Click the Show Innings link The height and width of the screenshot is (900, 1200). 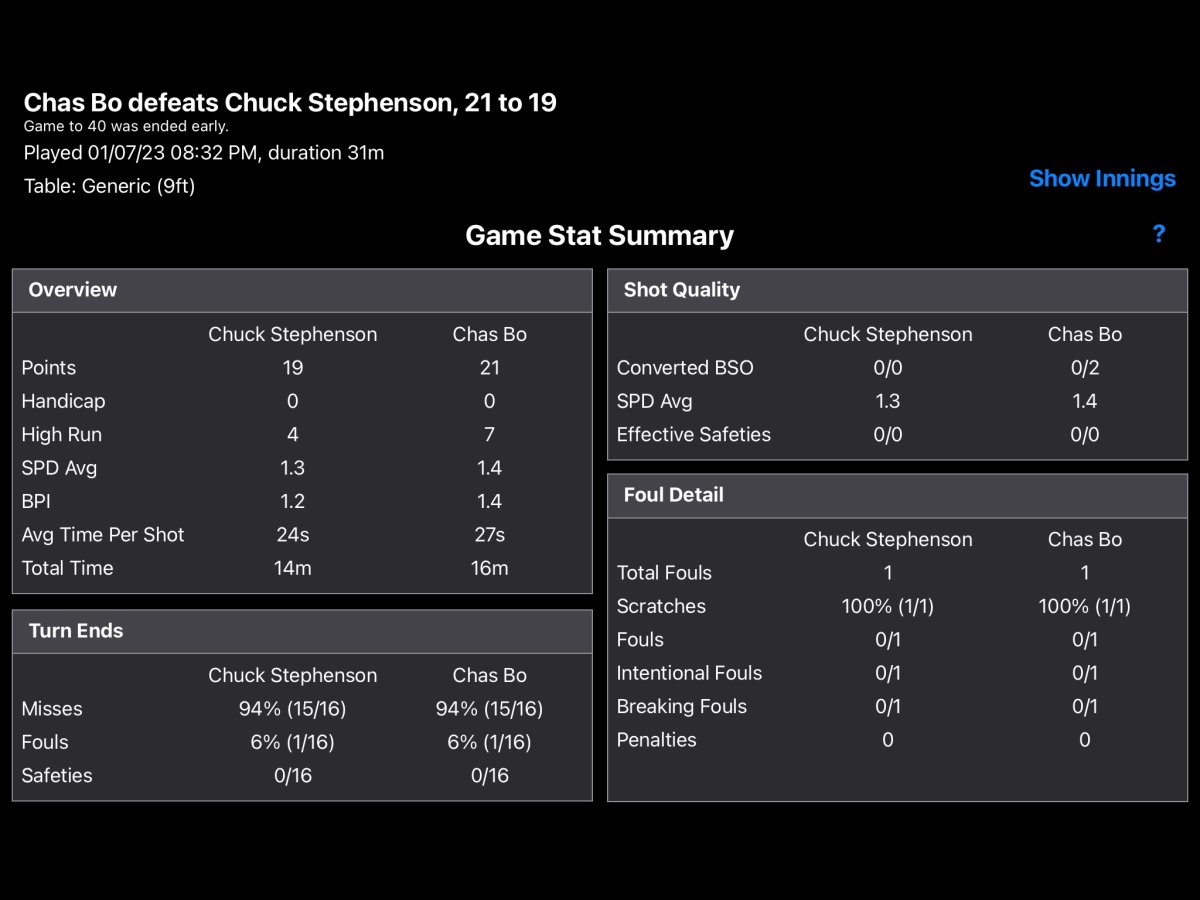pyautogui.click(x=1102, y=179)
